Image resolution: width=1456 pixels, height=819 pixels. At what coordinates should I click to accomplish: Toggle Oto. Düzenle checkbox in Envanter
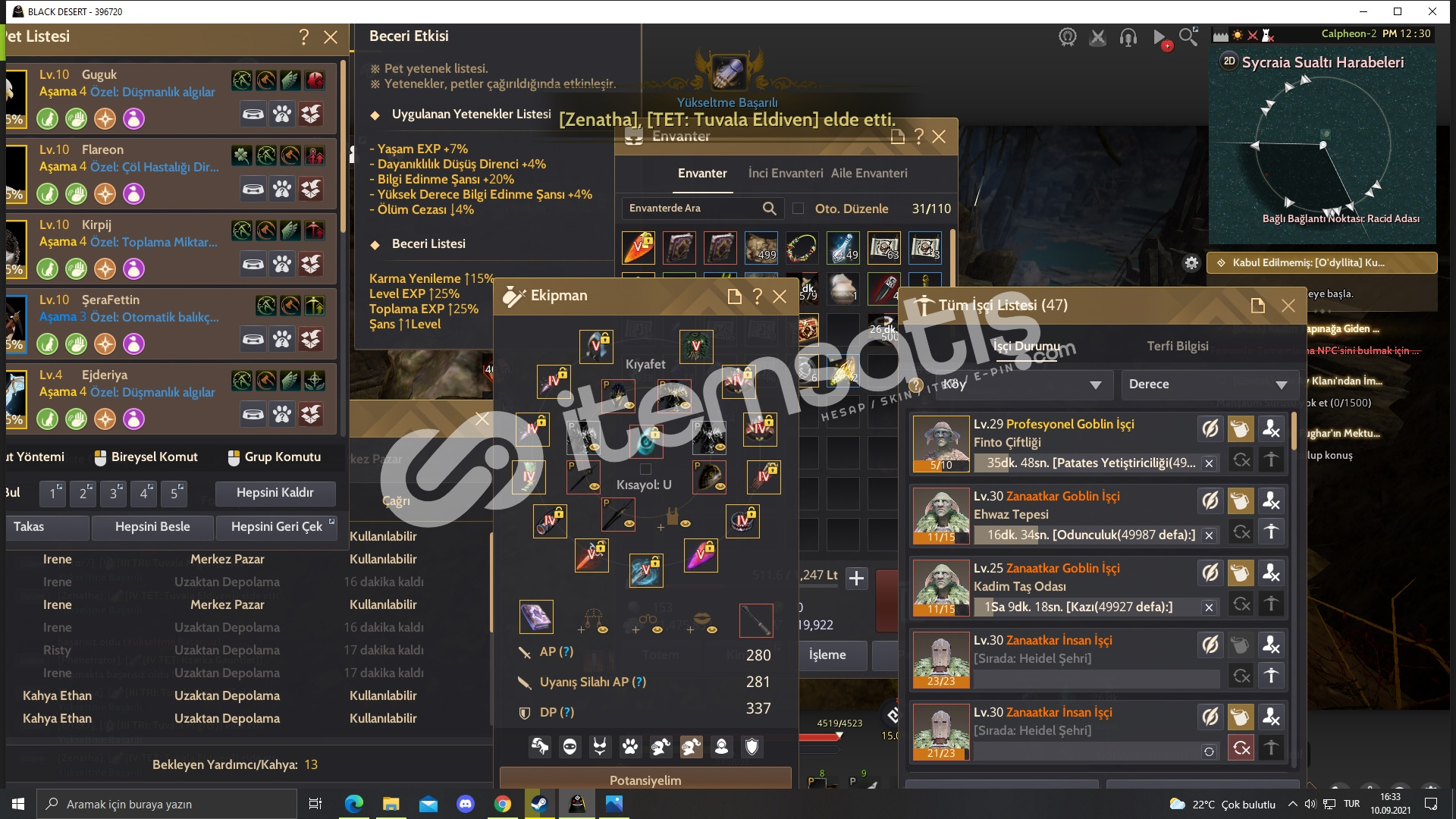[x=798, y=209]
